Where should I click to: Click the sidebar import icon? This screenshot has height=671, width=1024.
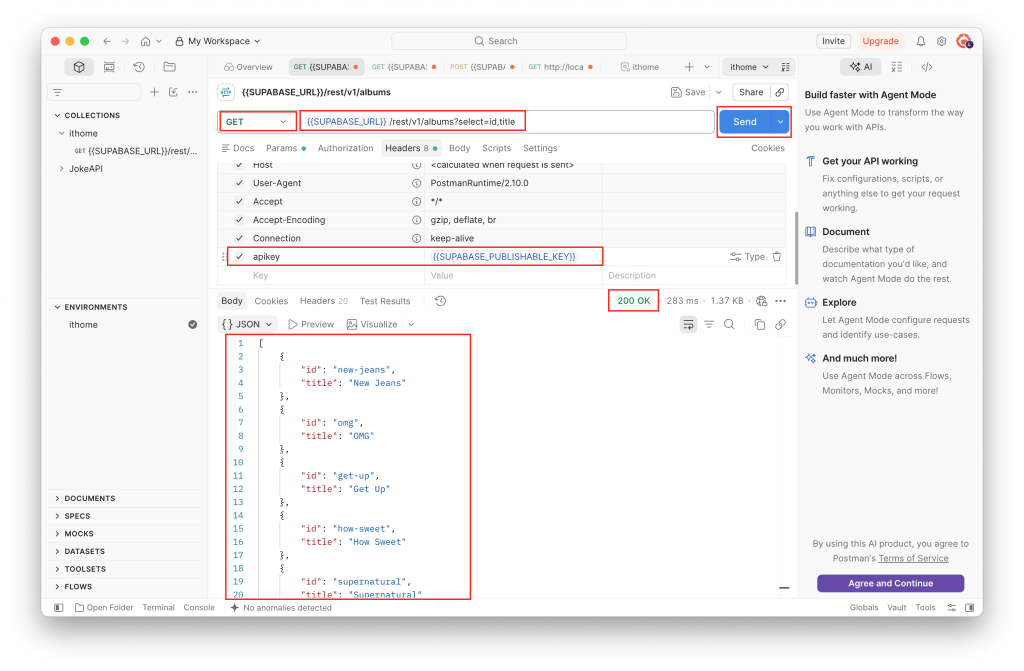pos(173,92)
